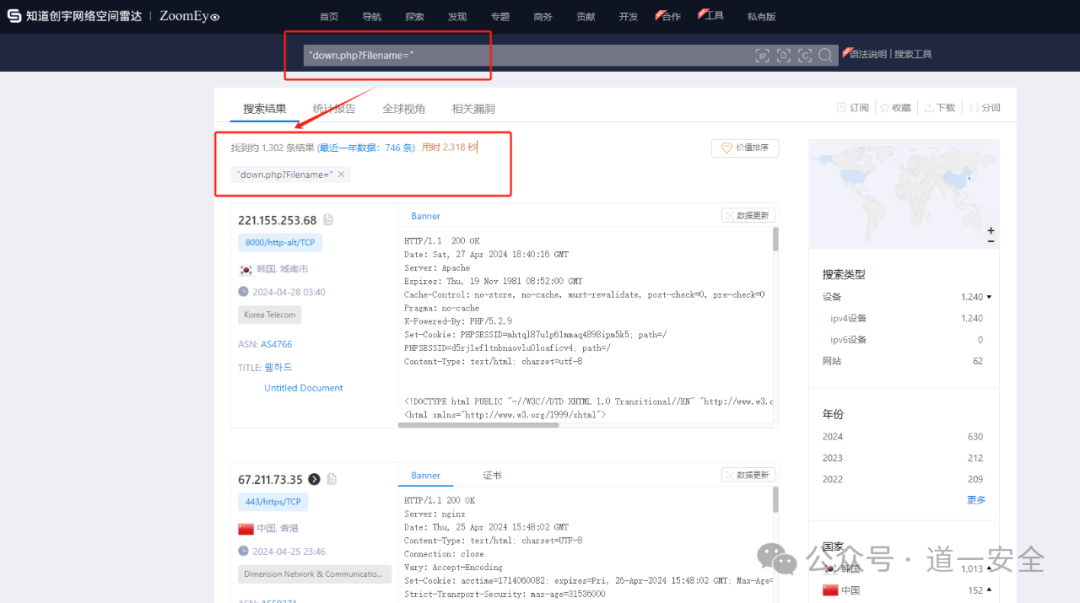Click the "down.php?Filename=" search input field
Viewport: 1080px width, 603px height.
click(527, 56)
